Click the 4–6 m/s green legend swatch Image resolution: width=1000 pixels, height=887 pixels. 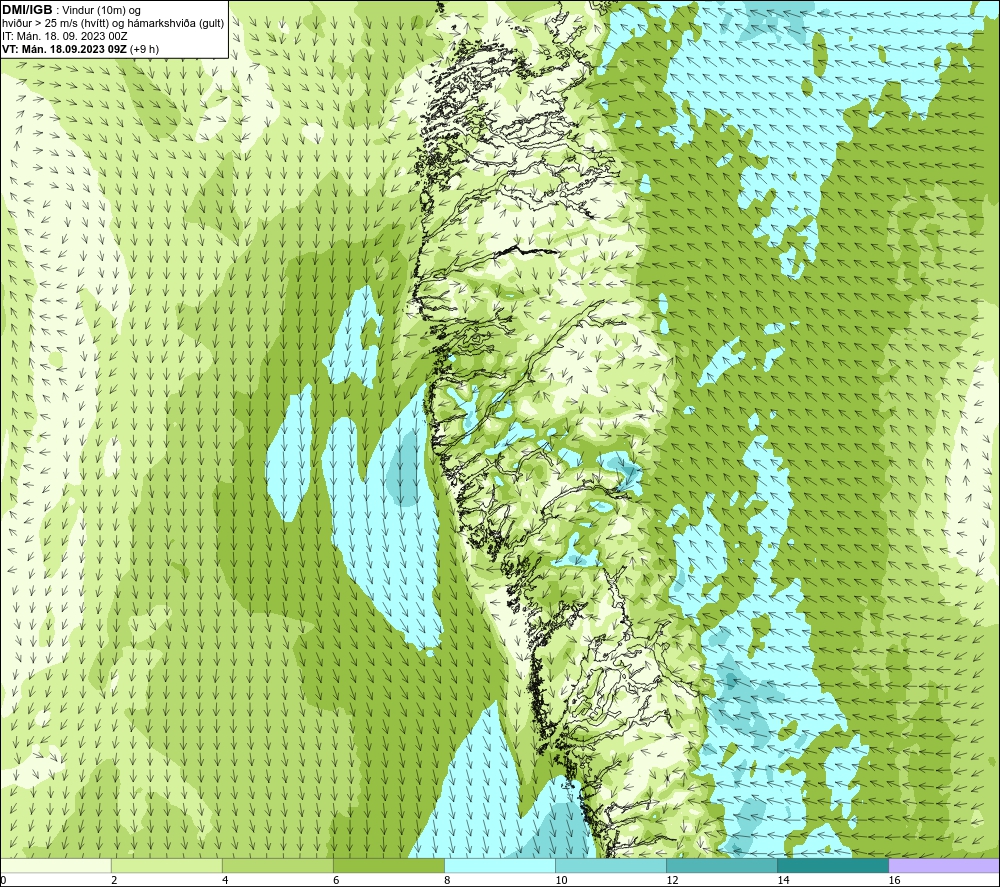pyautogui.click(x=278, y=866)
